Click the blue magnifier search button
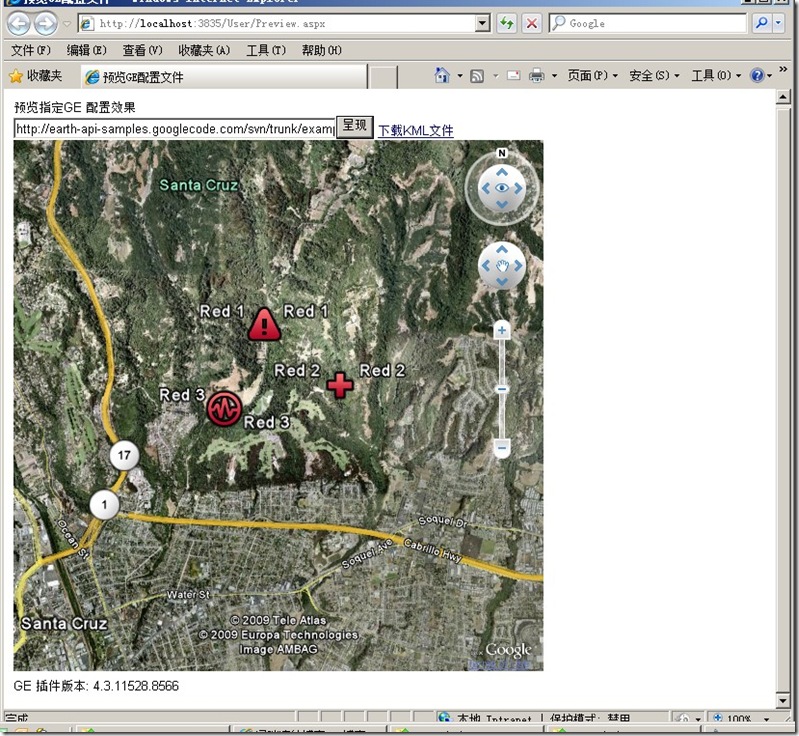 tap(761, 23)
